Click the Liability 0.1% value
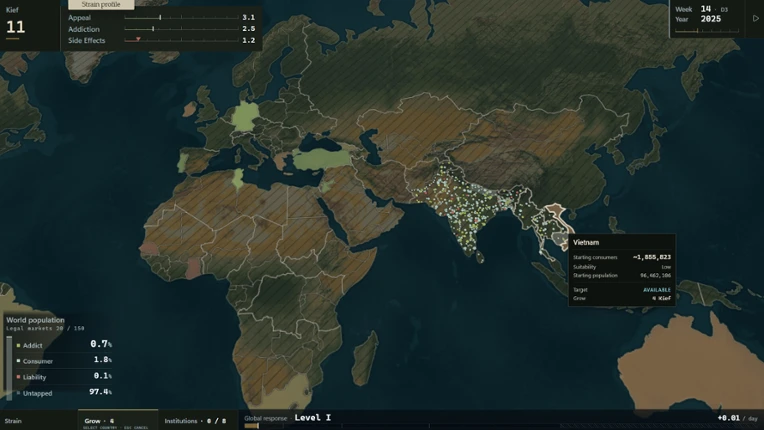The width and height of the screenshot is (764, 430). point(102,375)
